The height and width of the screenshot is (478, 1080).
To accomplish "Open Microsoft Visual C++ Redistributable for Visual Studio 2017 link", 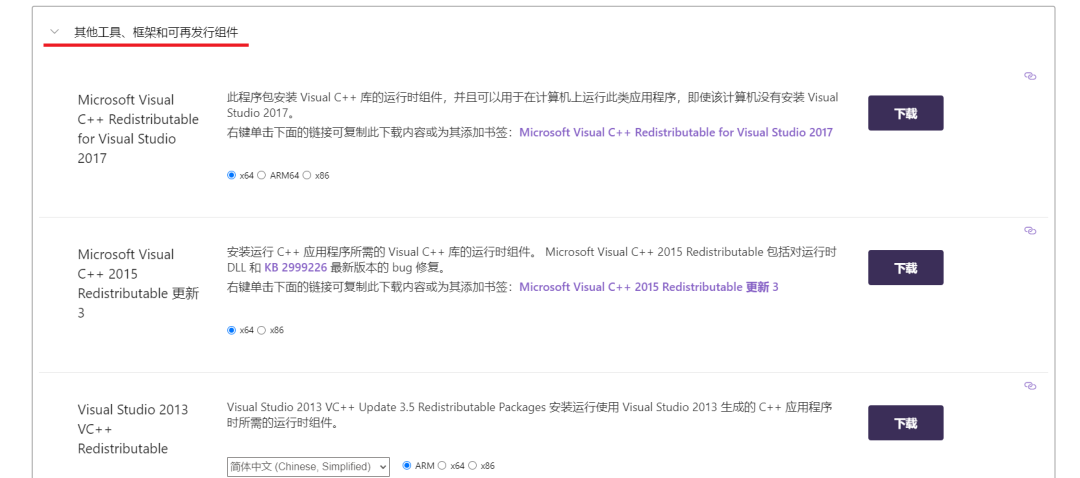I will (x=676, y=132).
